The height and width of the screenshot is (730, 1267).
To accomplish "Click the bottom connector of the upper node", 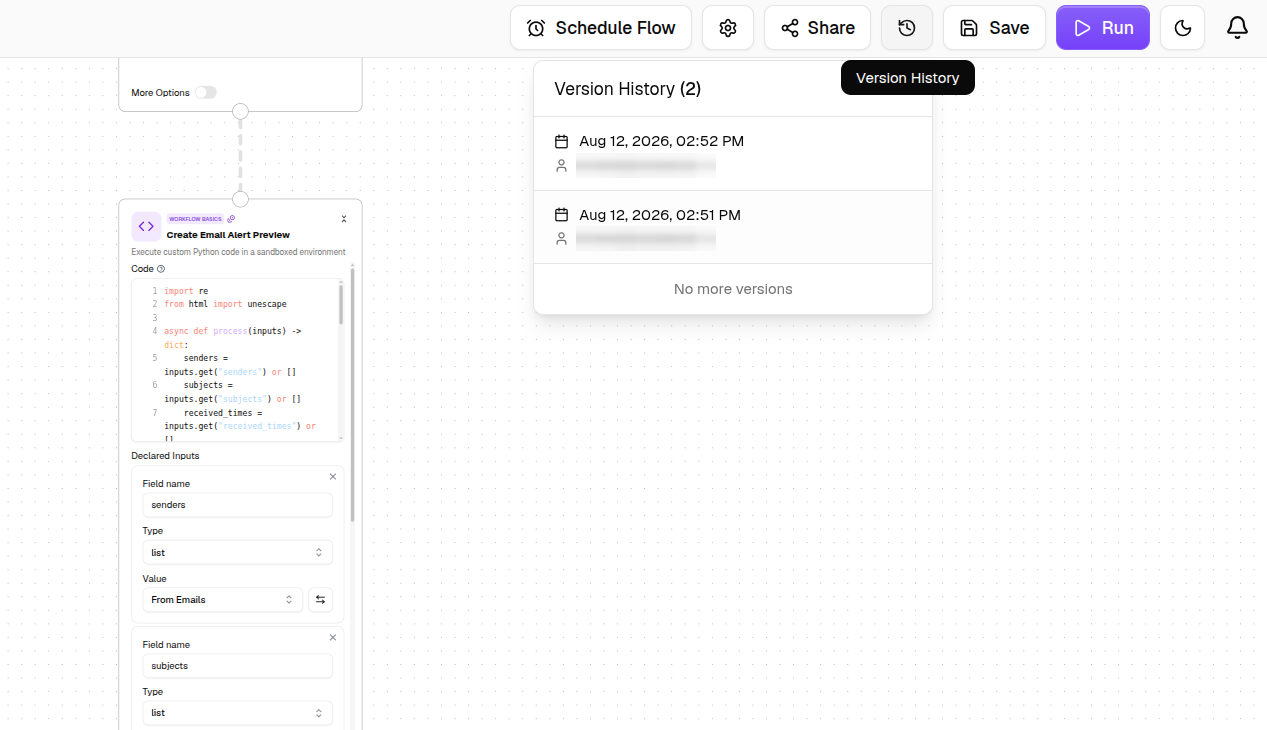I will click(240, 111).
